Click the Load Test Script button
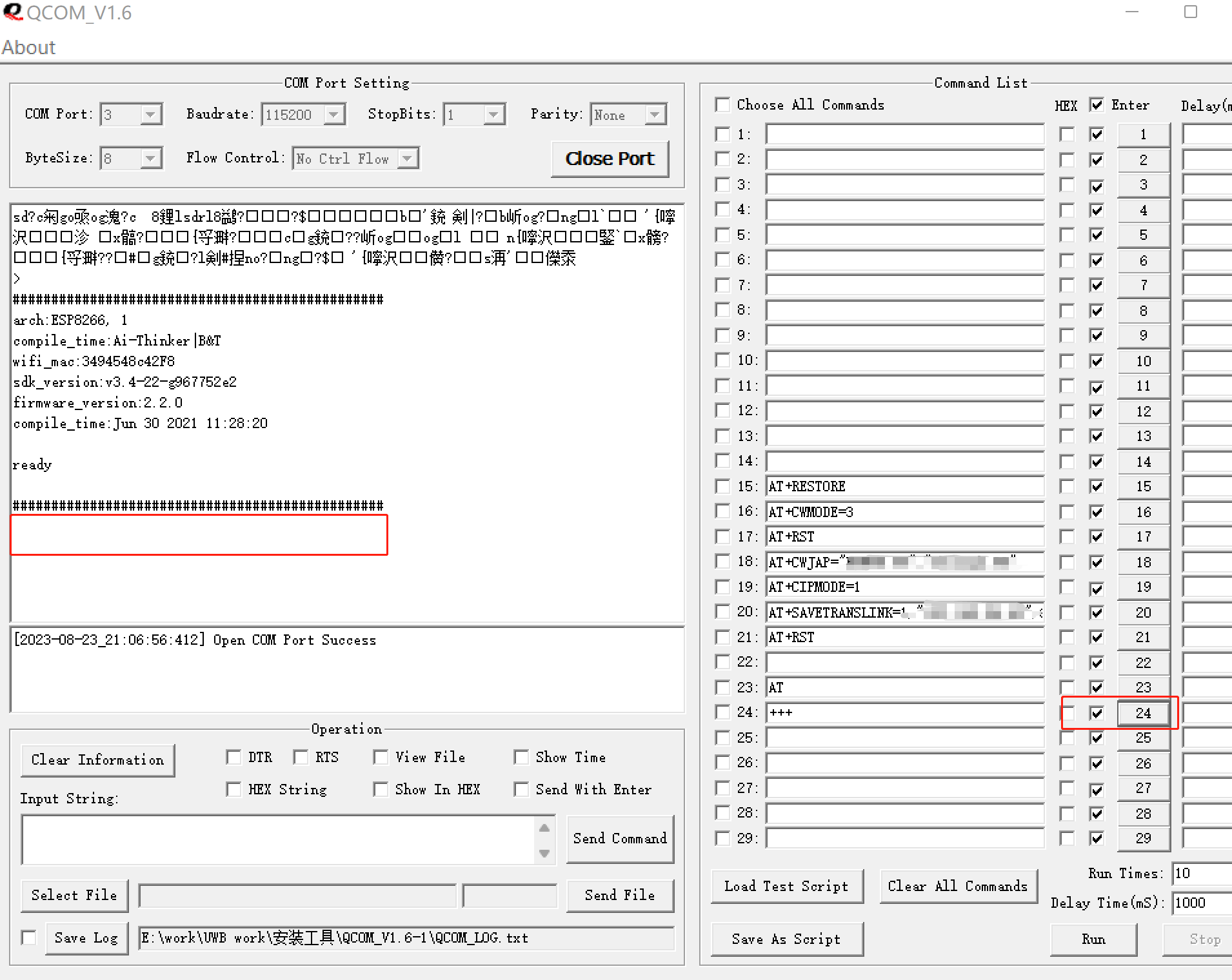This screenshot has width=1232, height=980. (786, 887)
